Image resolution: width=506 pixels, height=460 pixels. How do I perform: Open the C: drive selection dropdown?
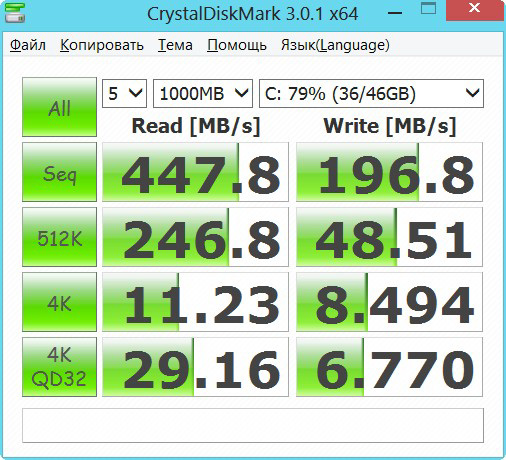point(371,94)
